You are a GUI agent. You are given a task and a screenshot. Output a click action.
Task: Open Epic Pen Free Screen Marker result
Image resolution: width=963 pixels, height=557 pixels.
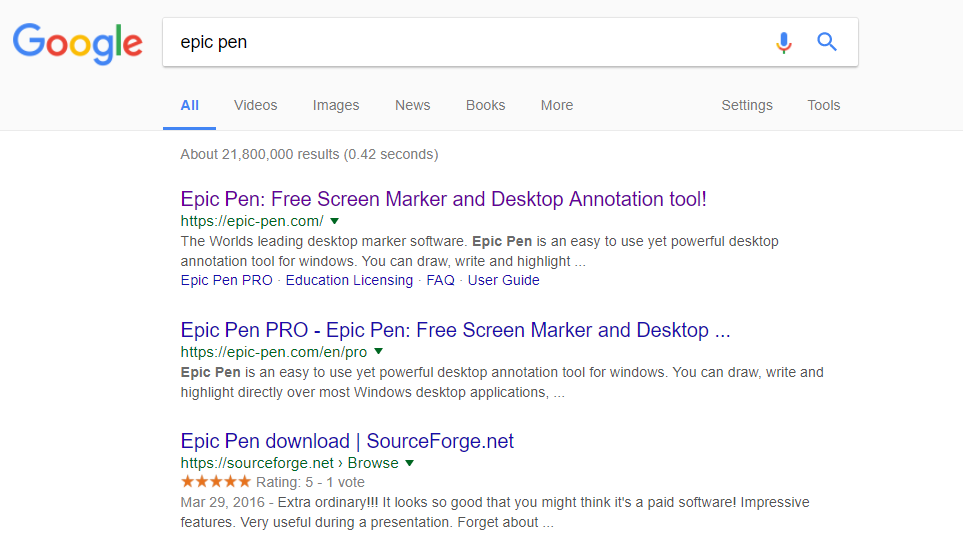tap(443, 199)
